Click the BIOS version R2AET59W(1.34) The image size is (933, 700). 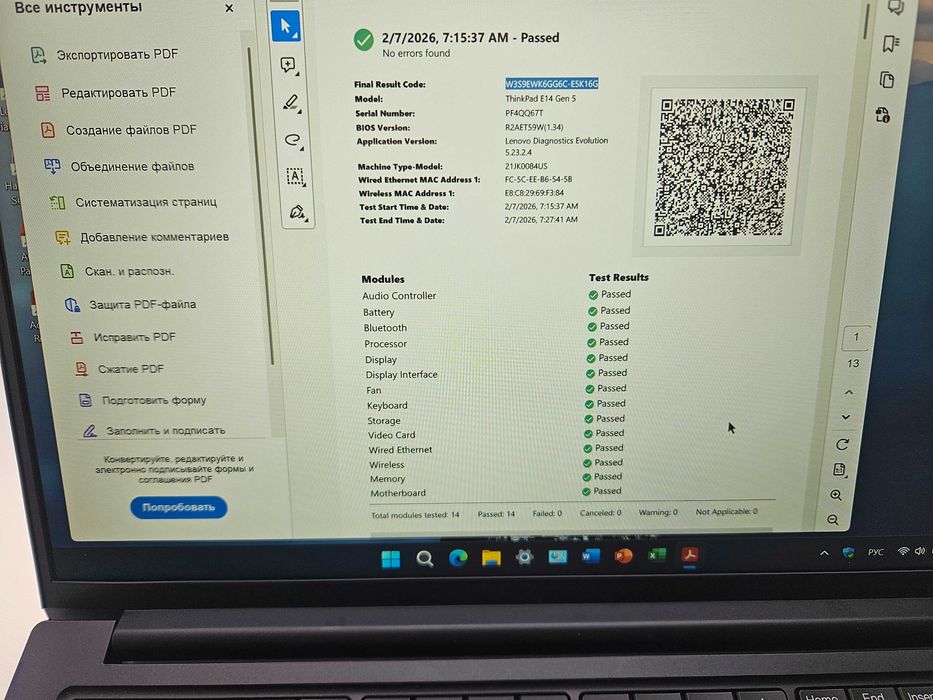[534, 127]
